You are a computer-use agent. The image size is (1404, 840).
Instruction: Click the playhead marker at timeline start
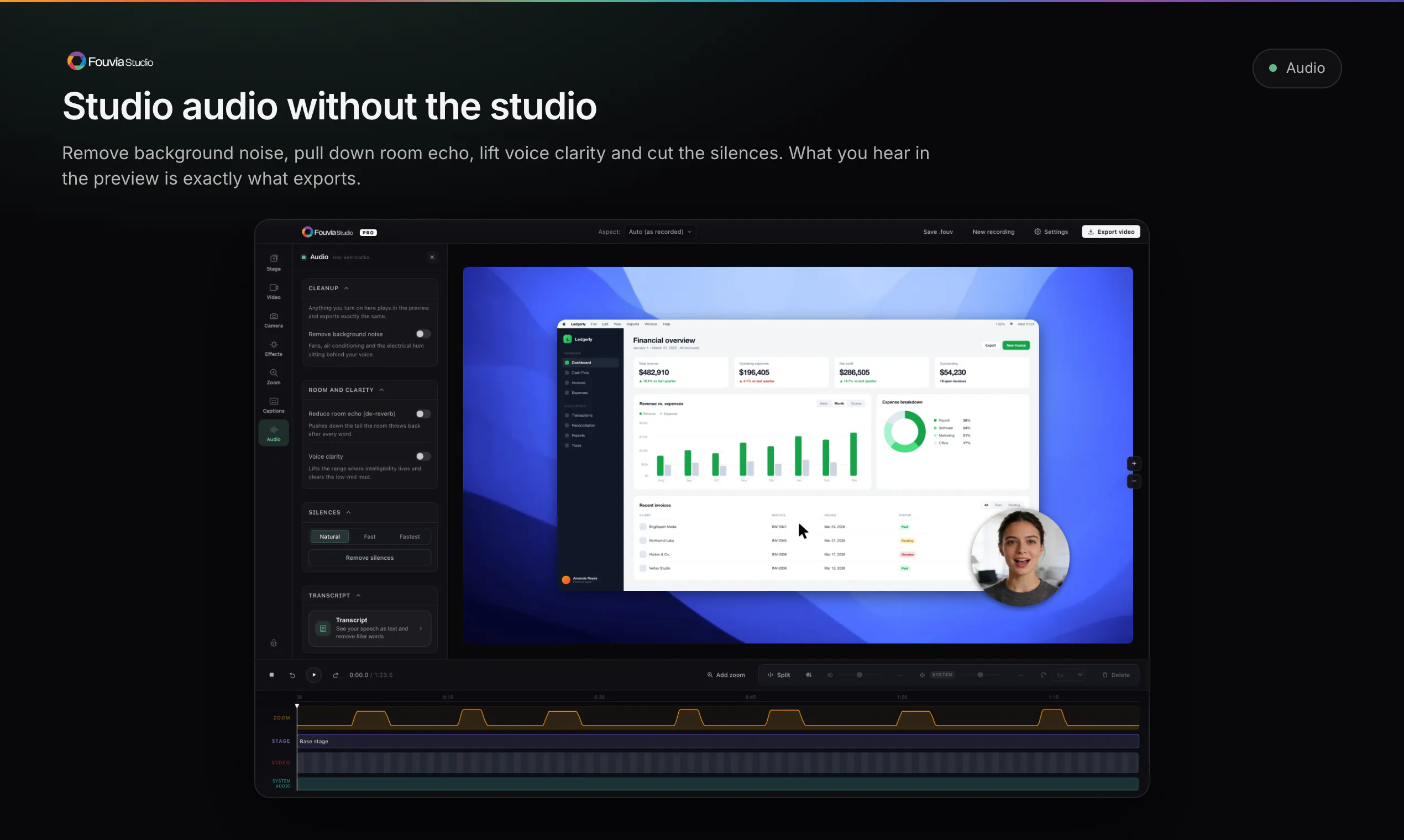[297, 706]
